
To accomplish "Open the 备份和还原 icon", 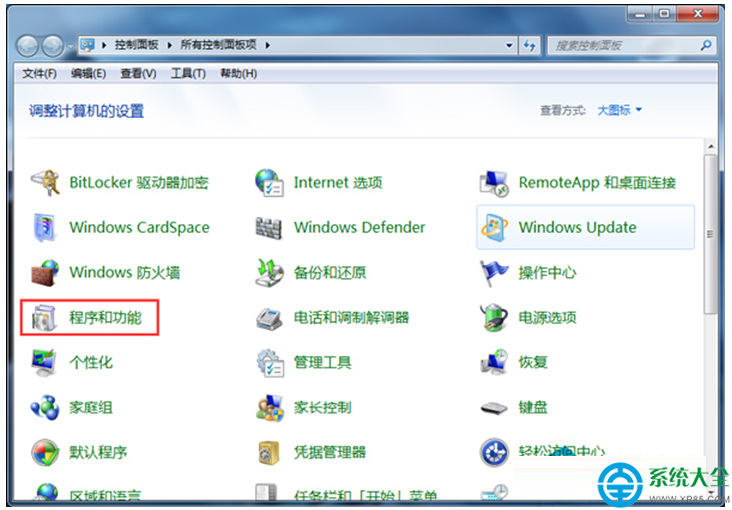I will (269, 272).
